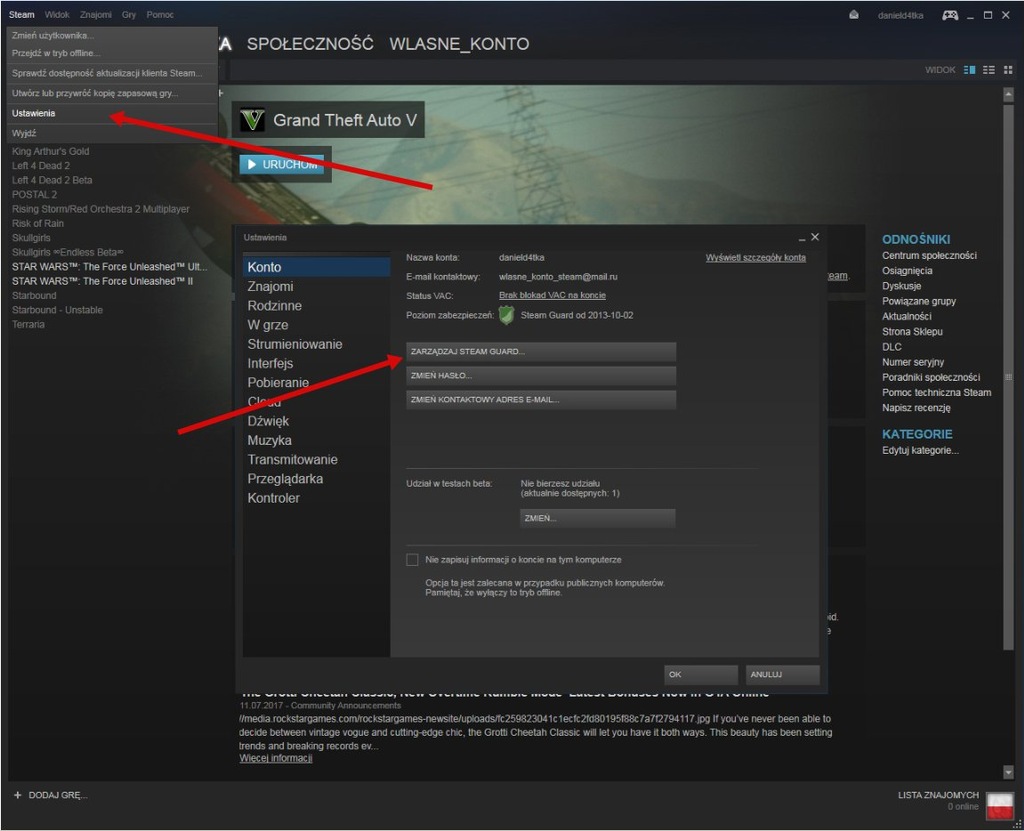Choose 'Utwórz lub przywróć kopię zapasową gry'

point(112,93)
